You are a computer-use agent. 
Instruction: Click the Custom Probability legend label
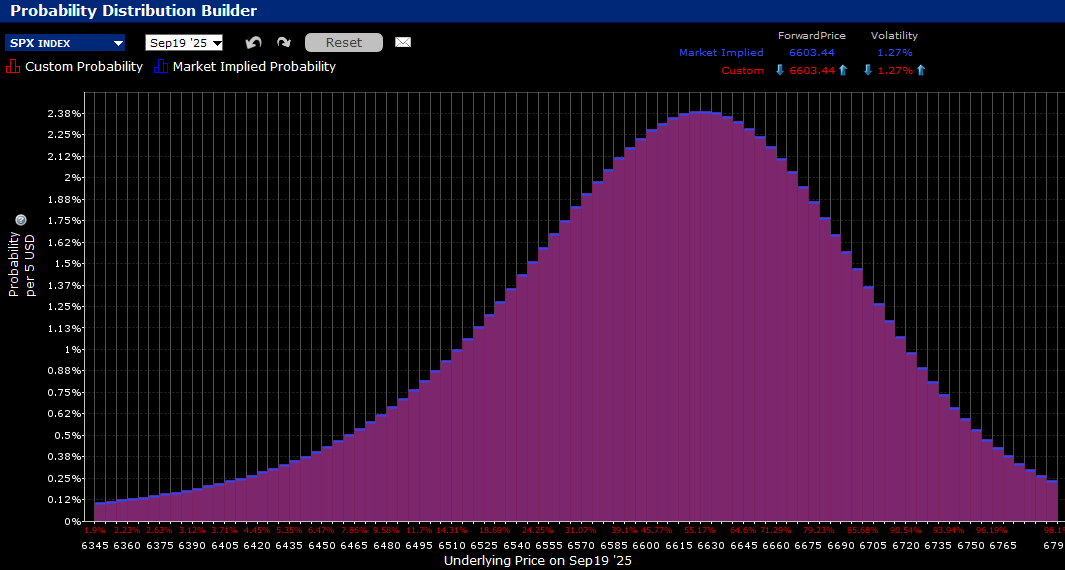point(84,67)
